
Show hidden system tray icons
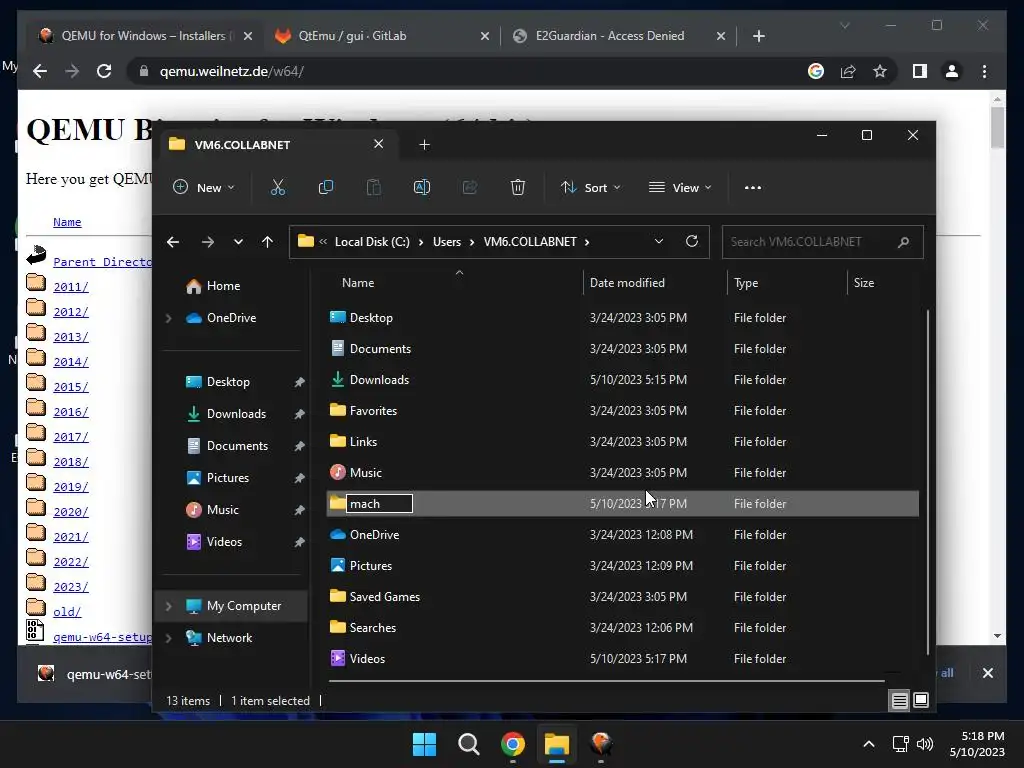pyautogui.click(x=869, y=744)
